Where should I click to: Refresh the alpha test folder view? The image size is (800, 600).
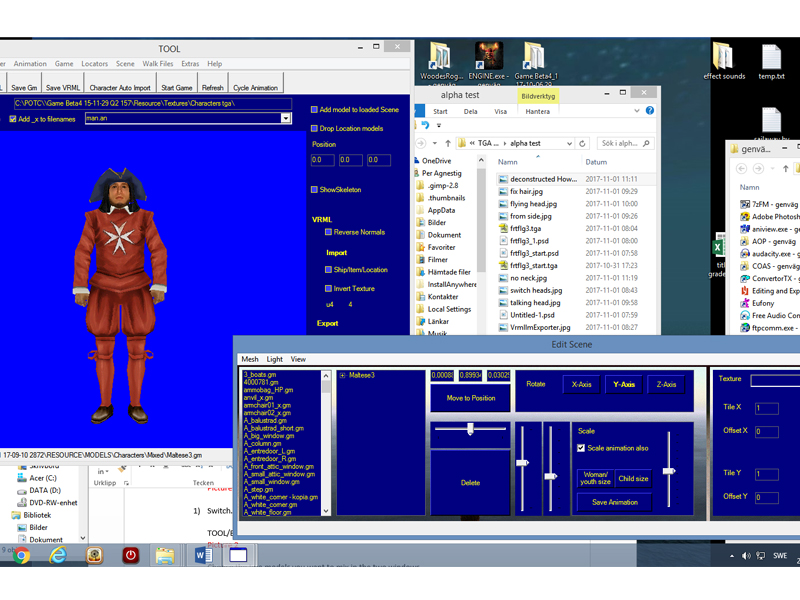(x=582, y=144)
